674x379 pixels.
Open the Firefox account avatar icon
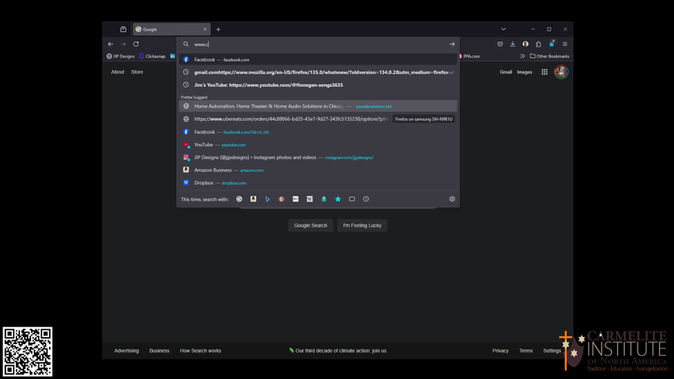click(x=525, y=44)
